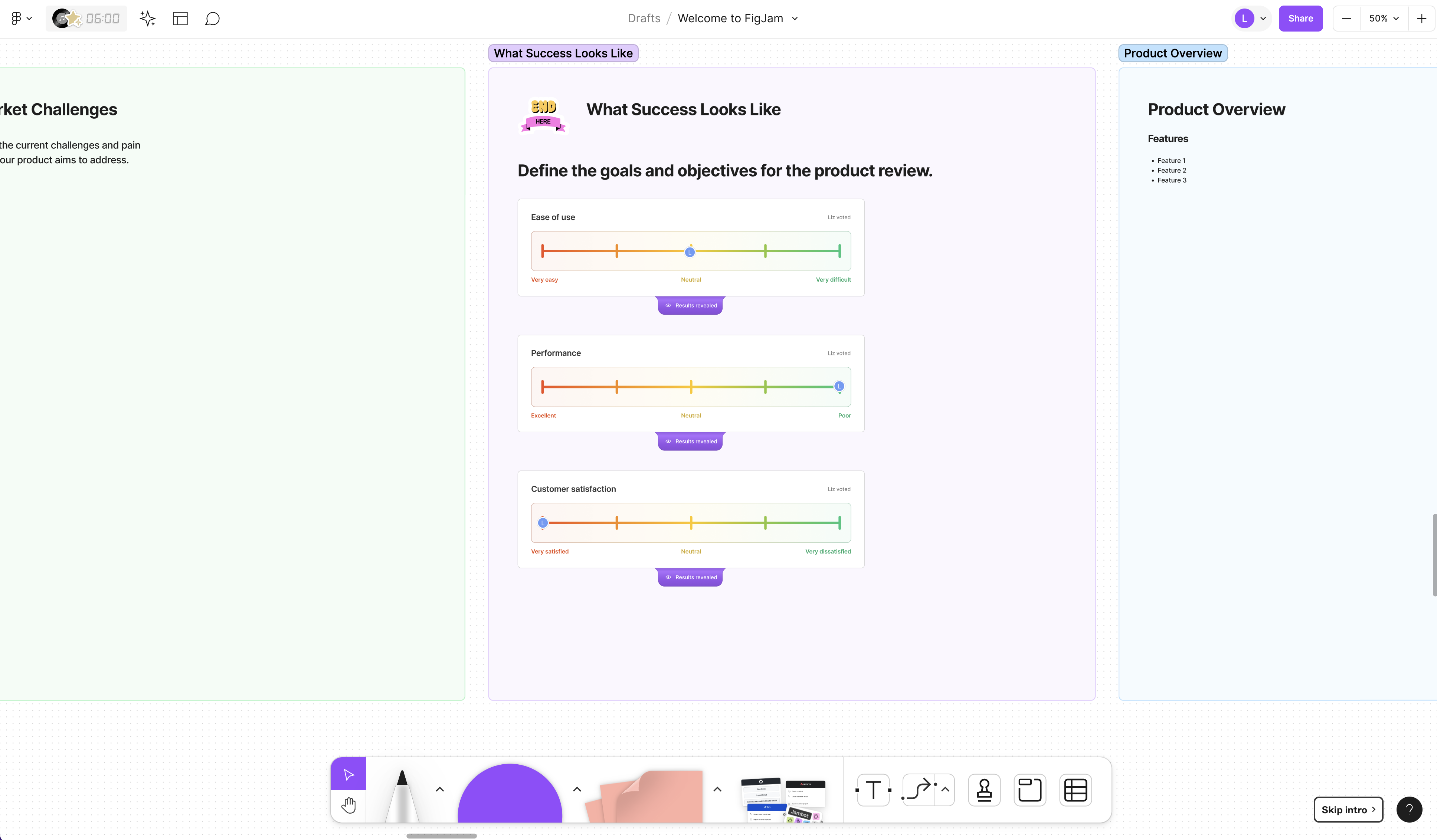Open the AI magic/sparkle features
The height and width of the screenshot is (840, 1437).
(x=147, y=18)
